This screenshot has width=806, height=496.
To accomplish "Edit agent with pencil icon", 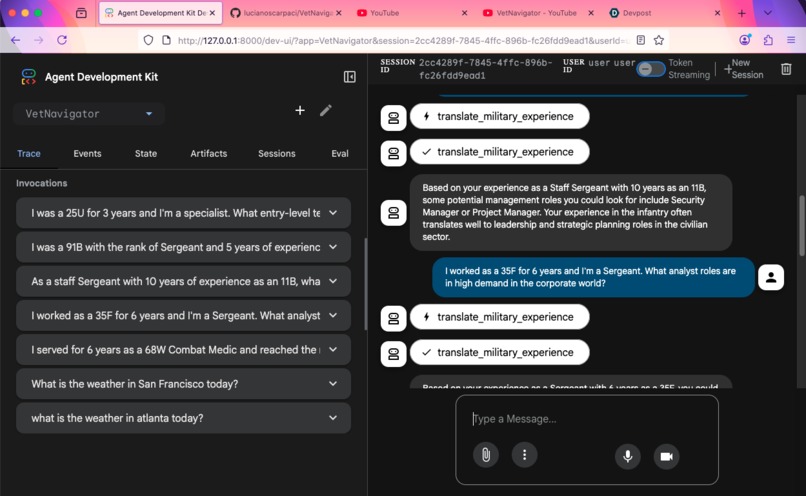I will [x=326, y=111].
